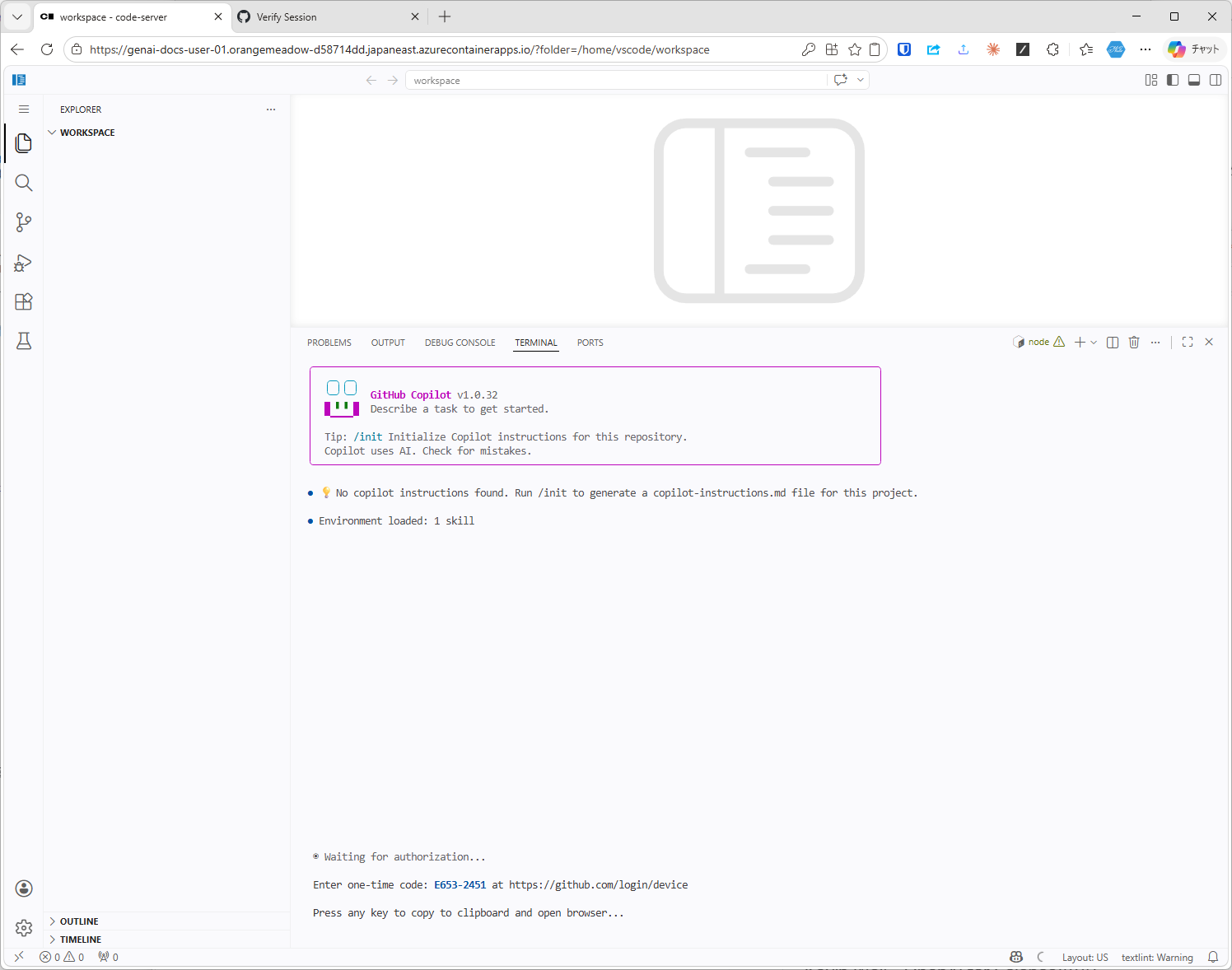Open the Source Control view

point(24,222)
